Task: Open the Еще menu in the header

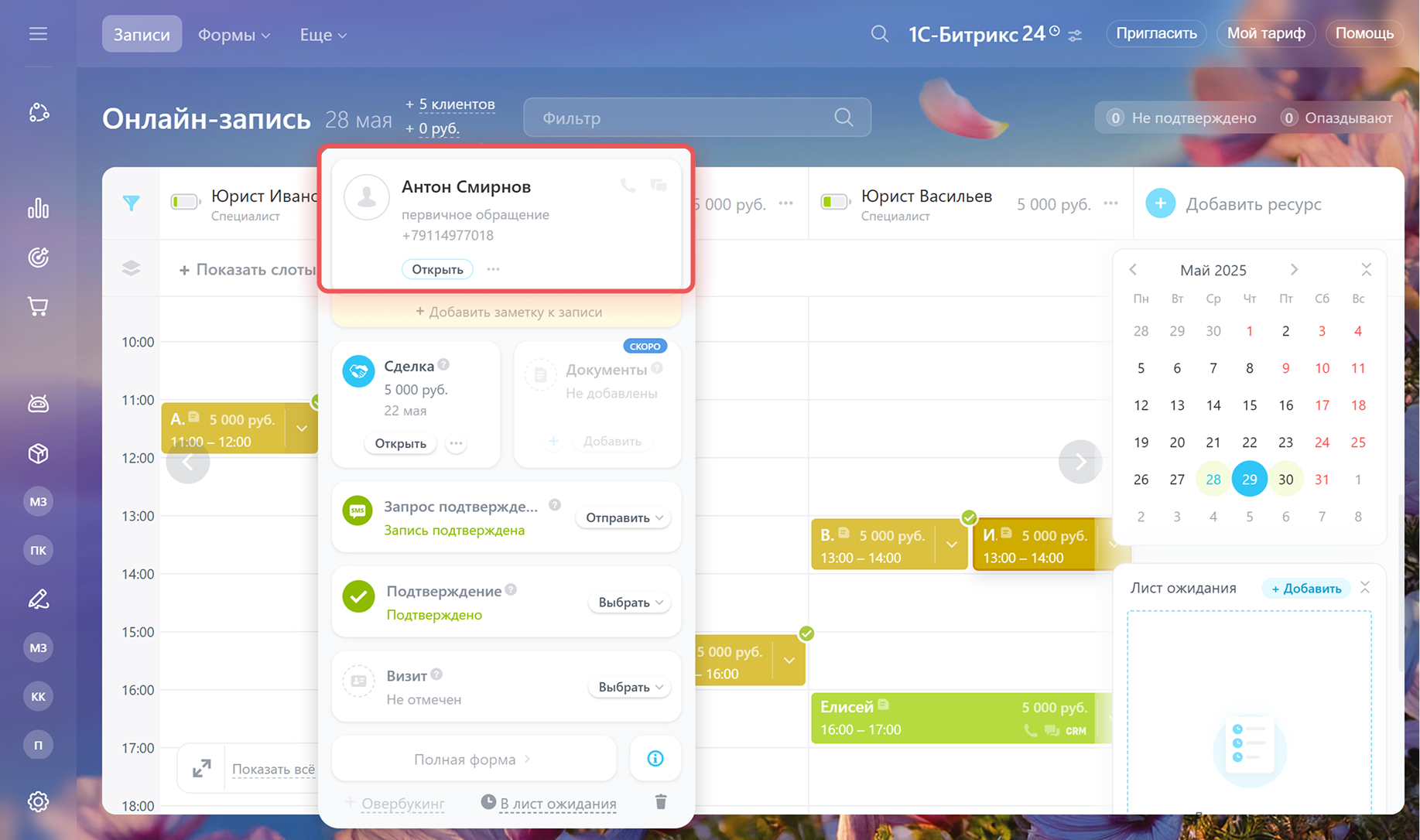Action: [323, 35]
